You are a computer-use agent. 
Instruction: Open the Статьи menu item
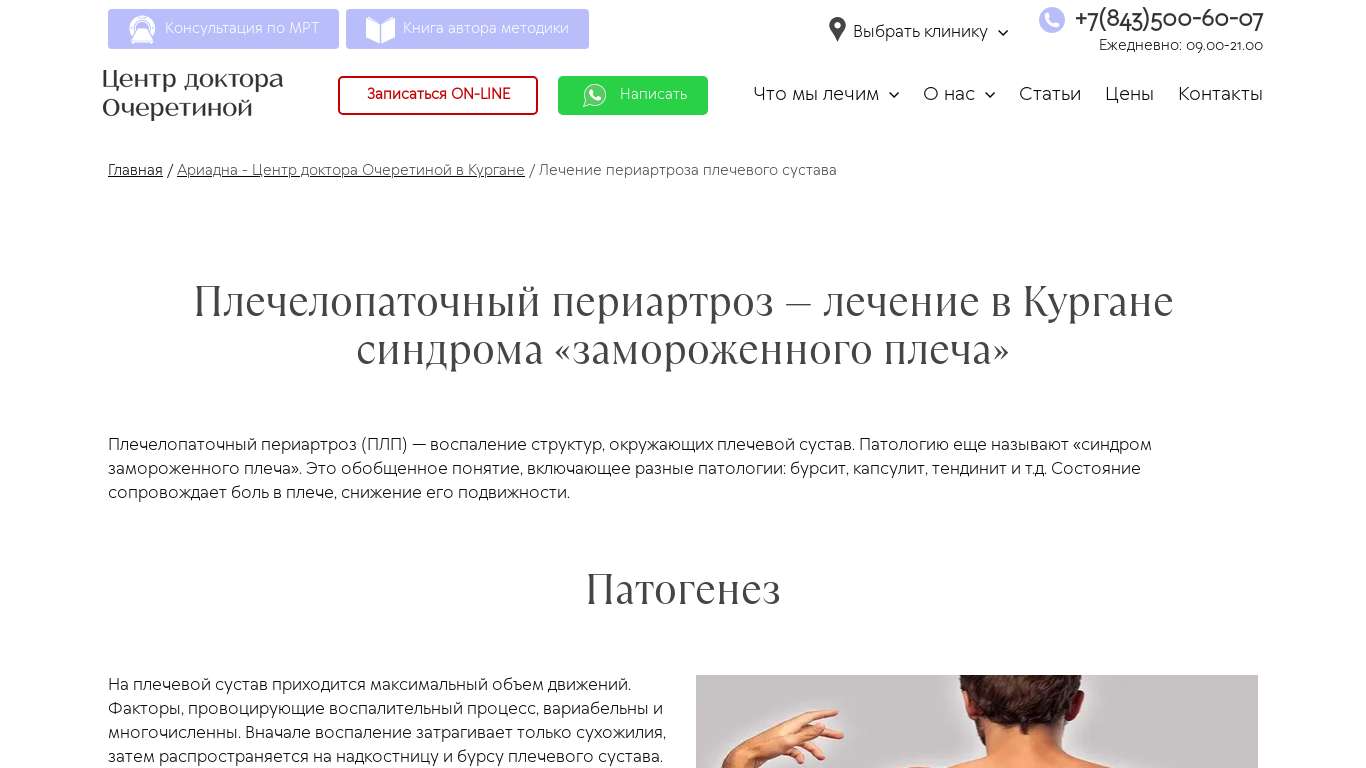pos(1050,94)
